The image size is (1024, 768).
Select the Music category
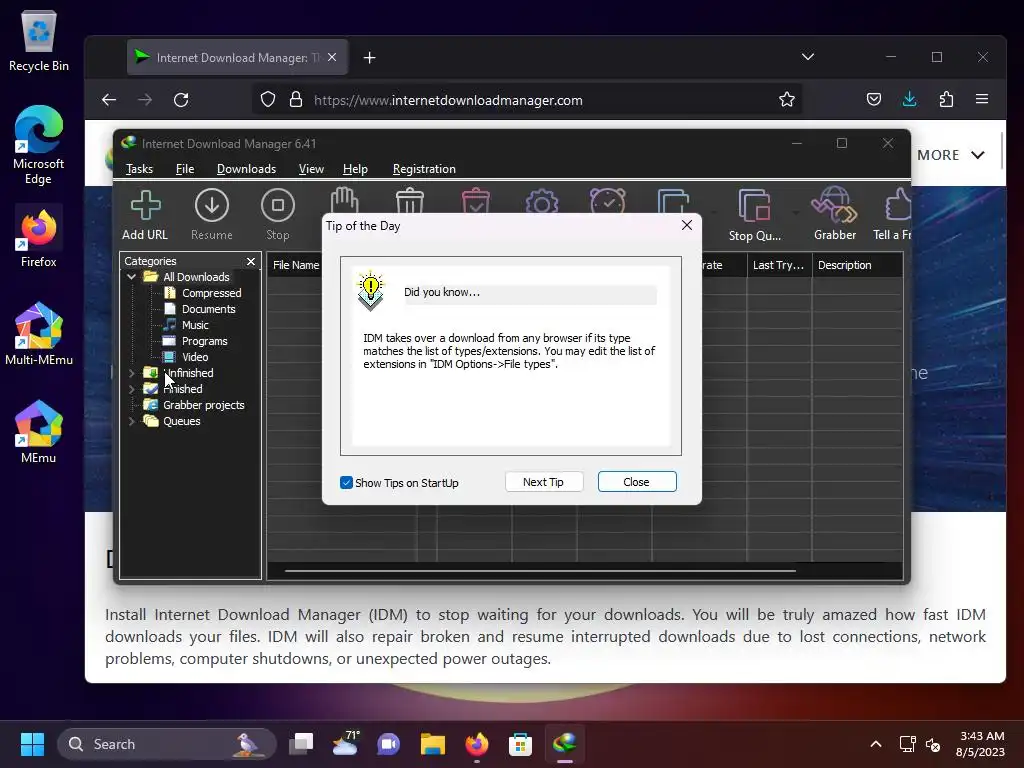pos(195,325)
